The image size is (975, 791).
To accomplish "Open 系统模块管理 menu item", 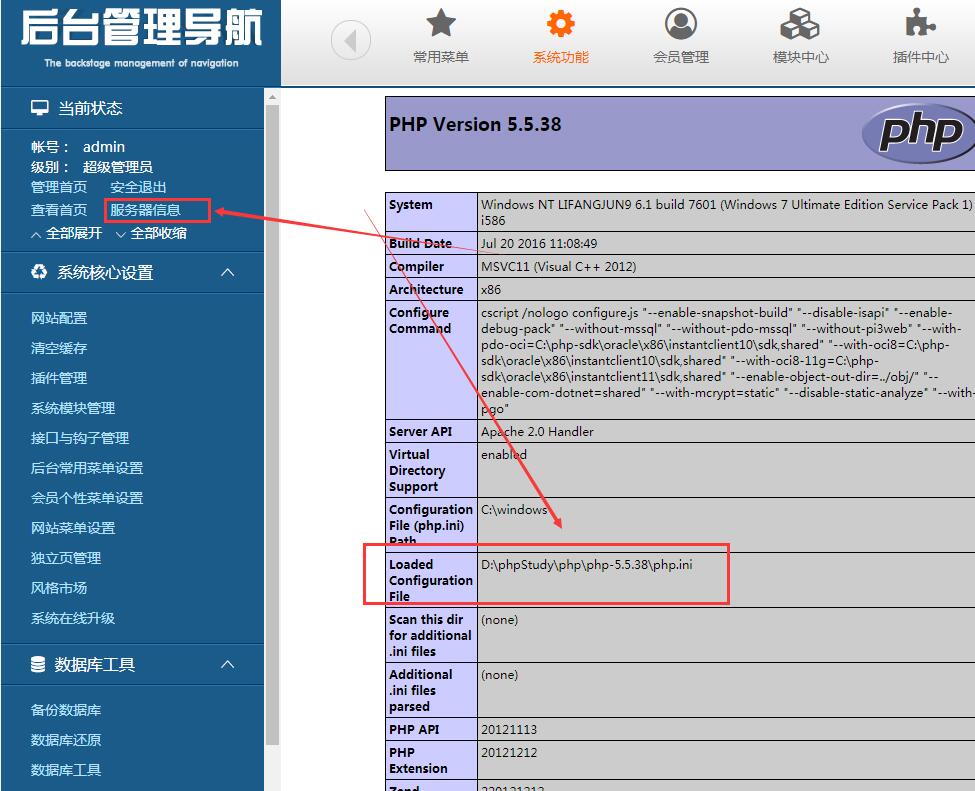I will [73, 408].
